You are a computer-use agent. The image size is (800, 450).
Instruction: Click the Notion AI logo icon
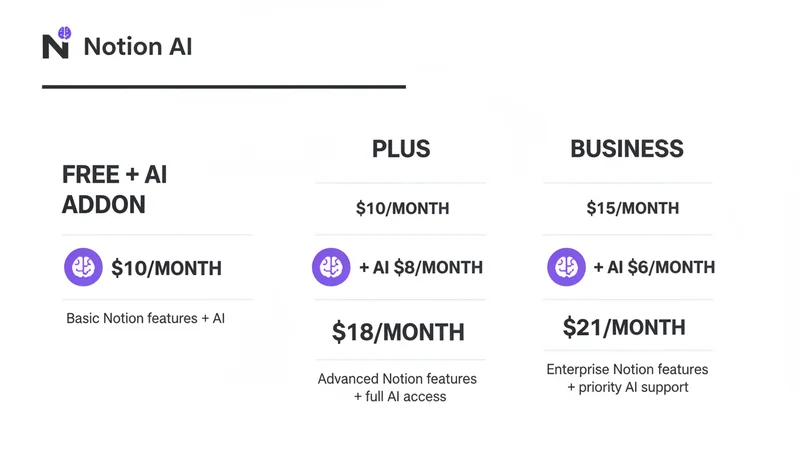pos(56,44)
